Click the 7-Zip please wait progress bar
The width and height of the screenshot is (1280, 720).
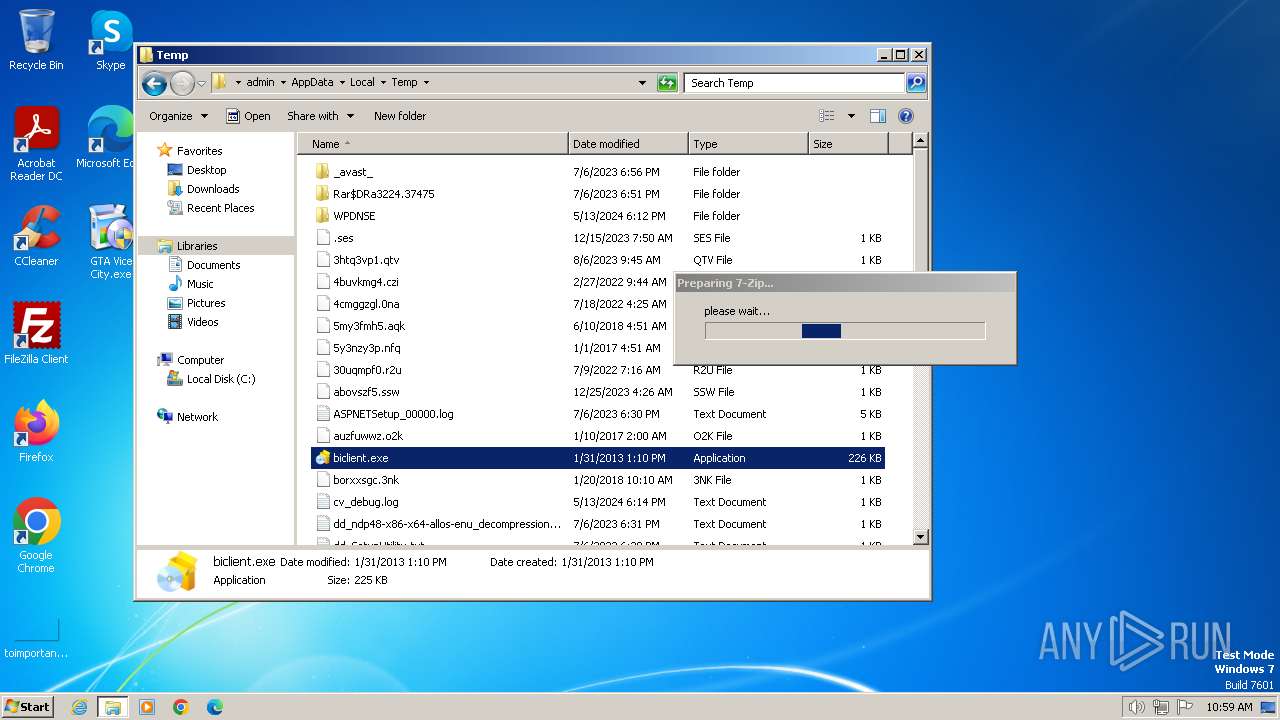pos(845,331)
